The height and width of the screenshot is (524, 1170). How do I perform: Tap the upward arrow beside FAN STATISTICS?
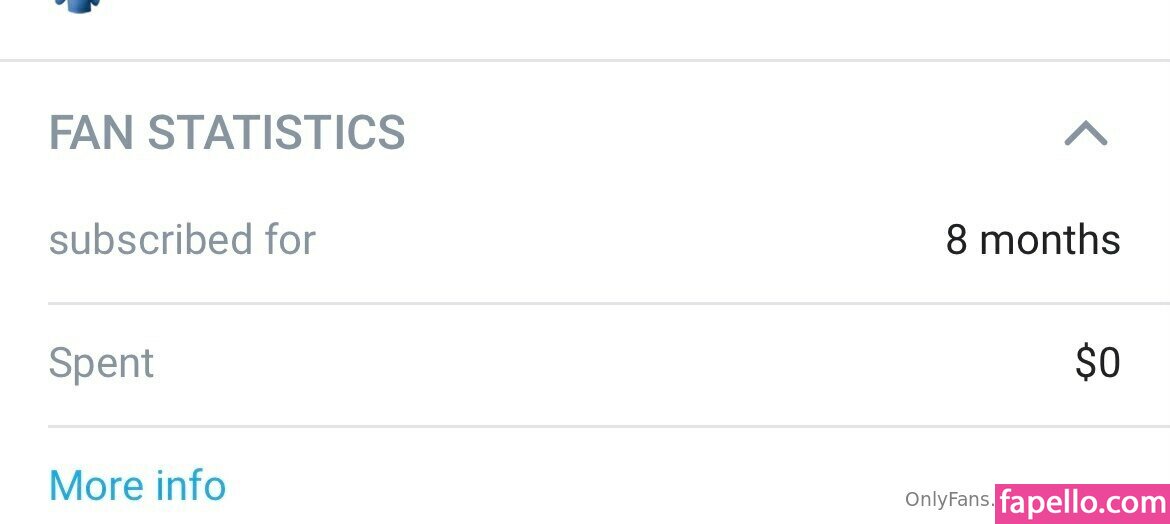click(x=1086, y=133)
